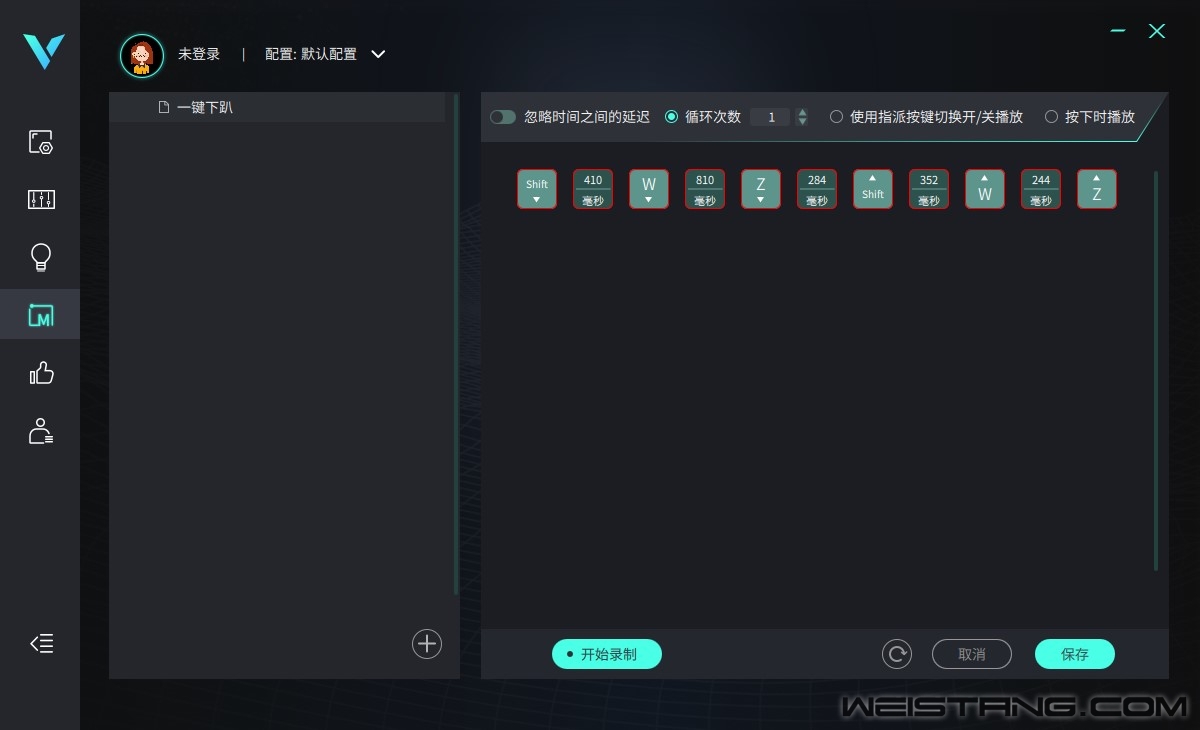Toggle 忽略时间之间的延迟 switch
The image size is (1200, 730).
503,117
